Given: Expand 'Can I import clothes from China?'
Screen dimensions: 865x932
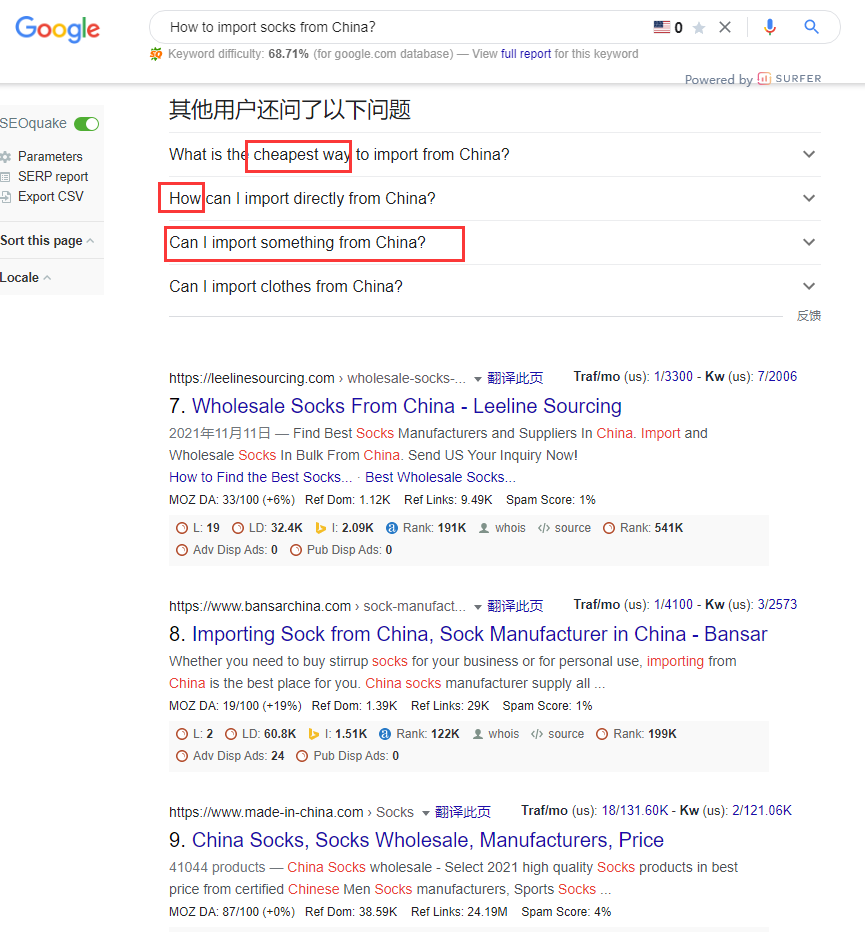Looking at the screenshot, I should (809, 286).
